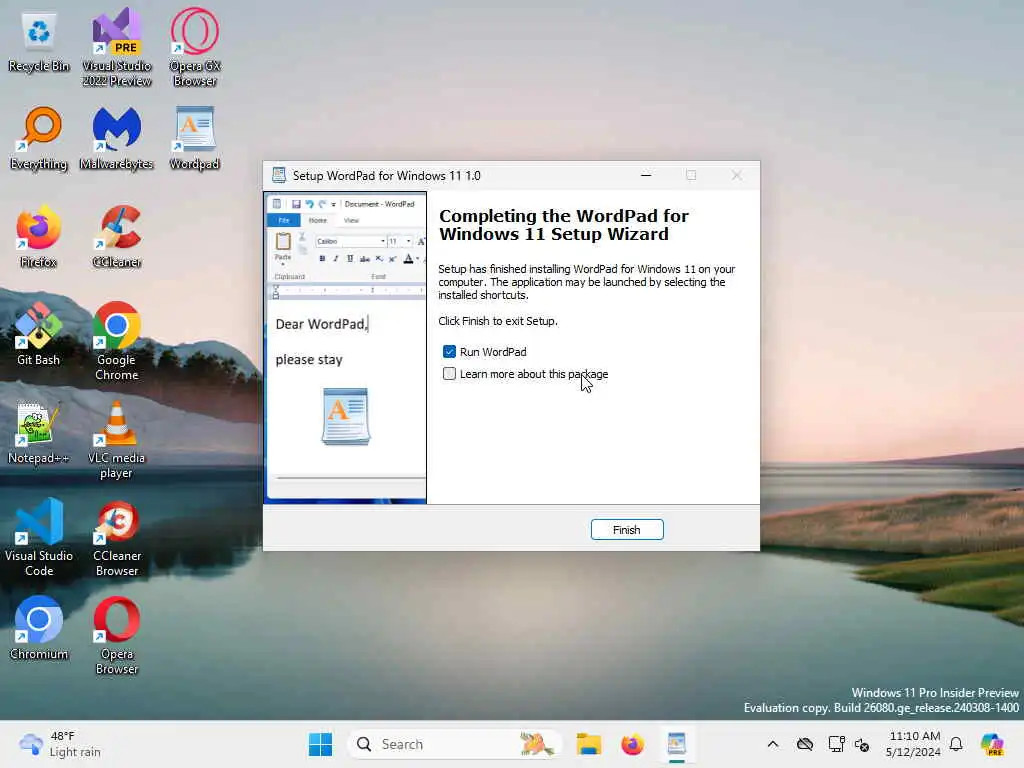1024x768 pixels.
Task: Select the Wordpad desktop shortcut
Action: [x=195, y=139]
